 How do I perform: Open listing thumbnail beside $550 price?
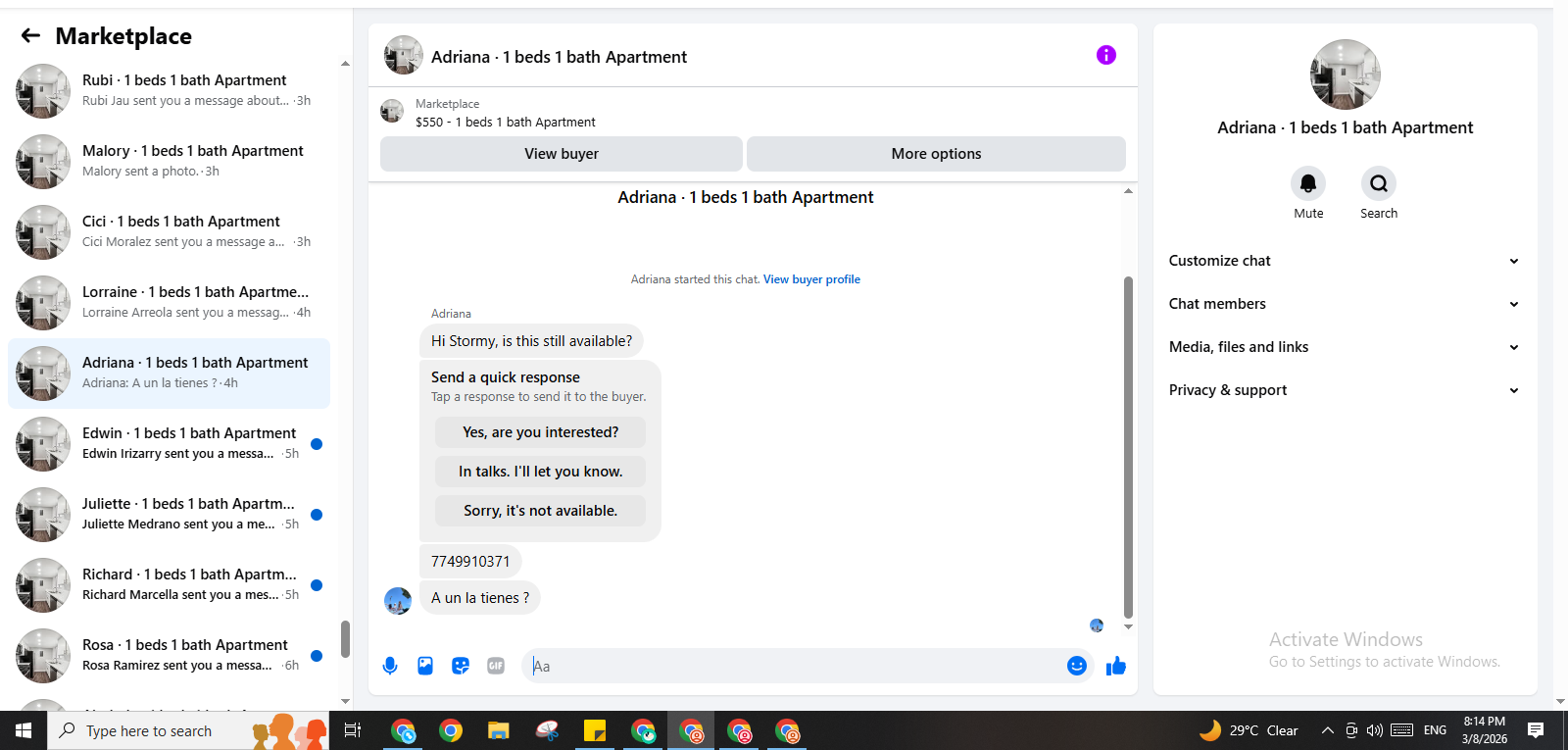(x=392, y=112)
